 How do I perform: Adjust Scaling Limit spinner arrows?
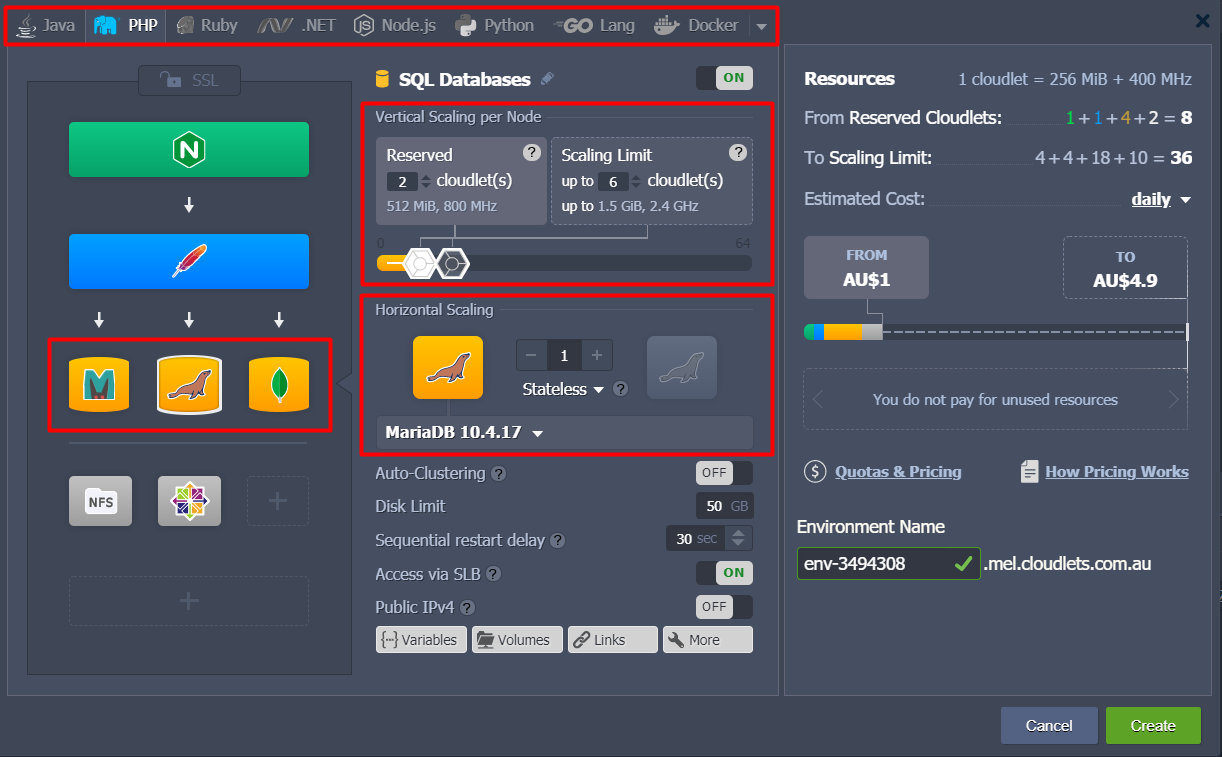(636, 182)
